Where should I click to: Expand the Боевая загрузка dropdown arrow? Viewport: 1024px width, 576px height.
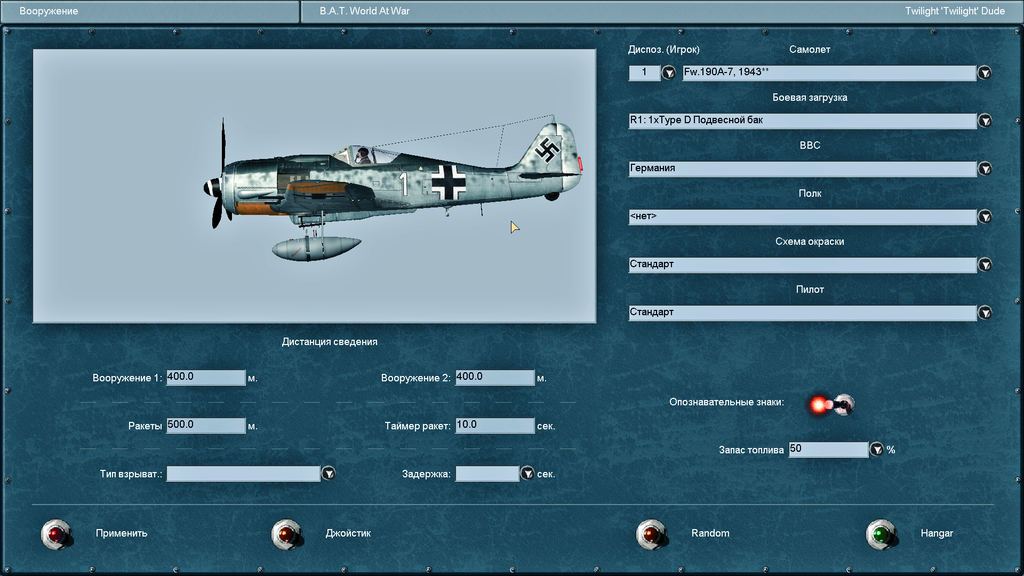pyautogui.click(x=984, y=121)
